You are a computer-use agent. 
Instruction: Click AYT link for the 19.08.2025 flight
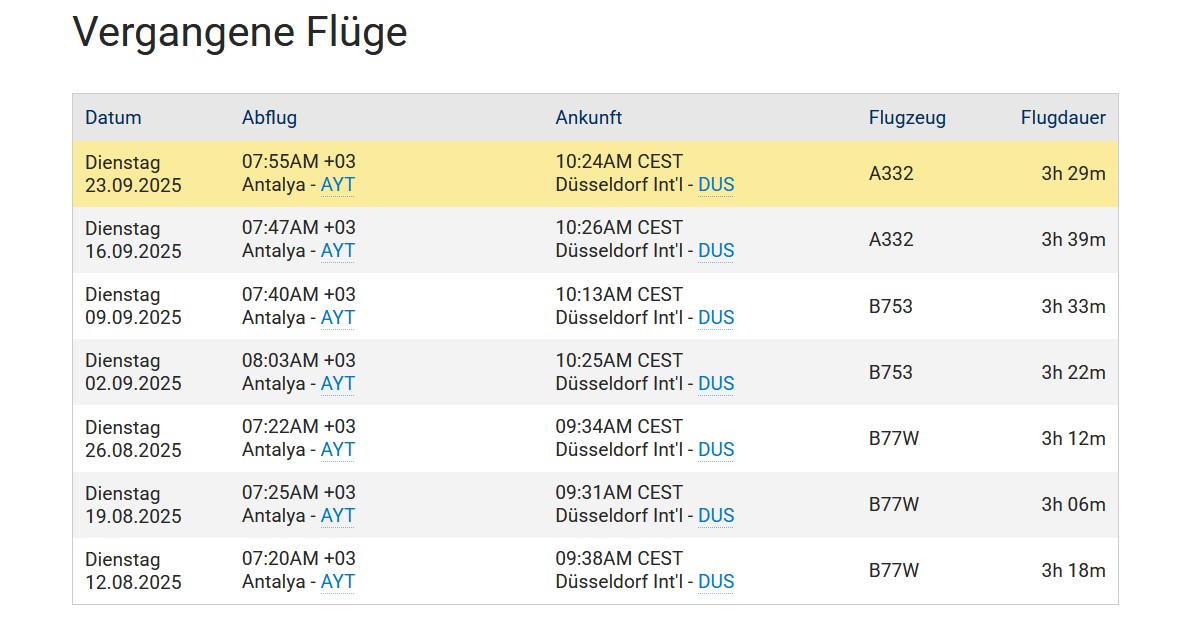(x=337, y=515)
